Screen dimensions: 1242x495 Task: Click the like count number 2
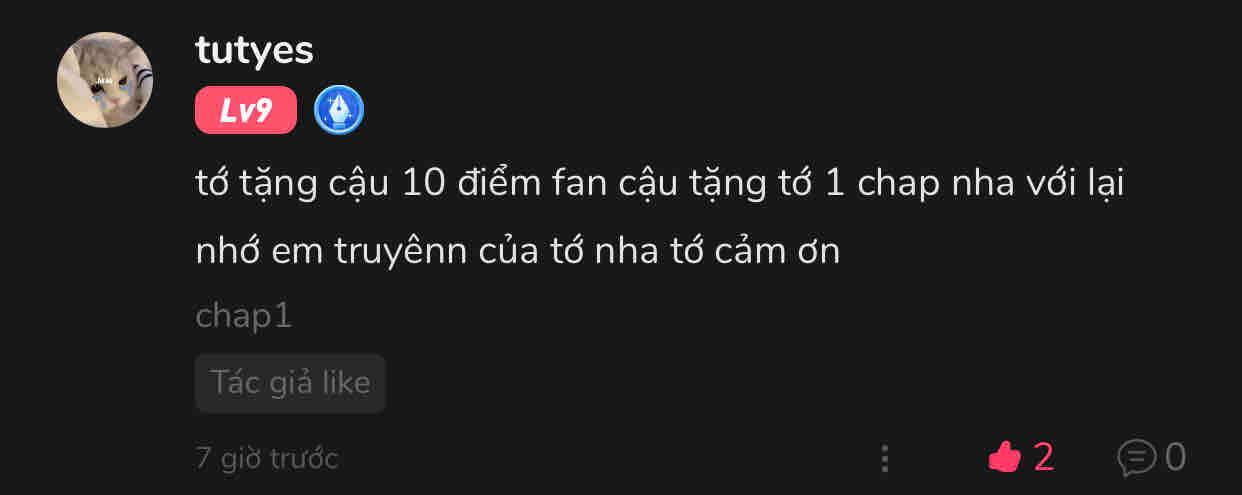(x=1043, y=458)
